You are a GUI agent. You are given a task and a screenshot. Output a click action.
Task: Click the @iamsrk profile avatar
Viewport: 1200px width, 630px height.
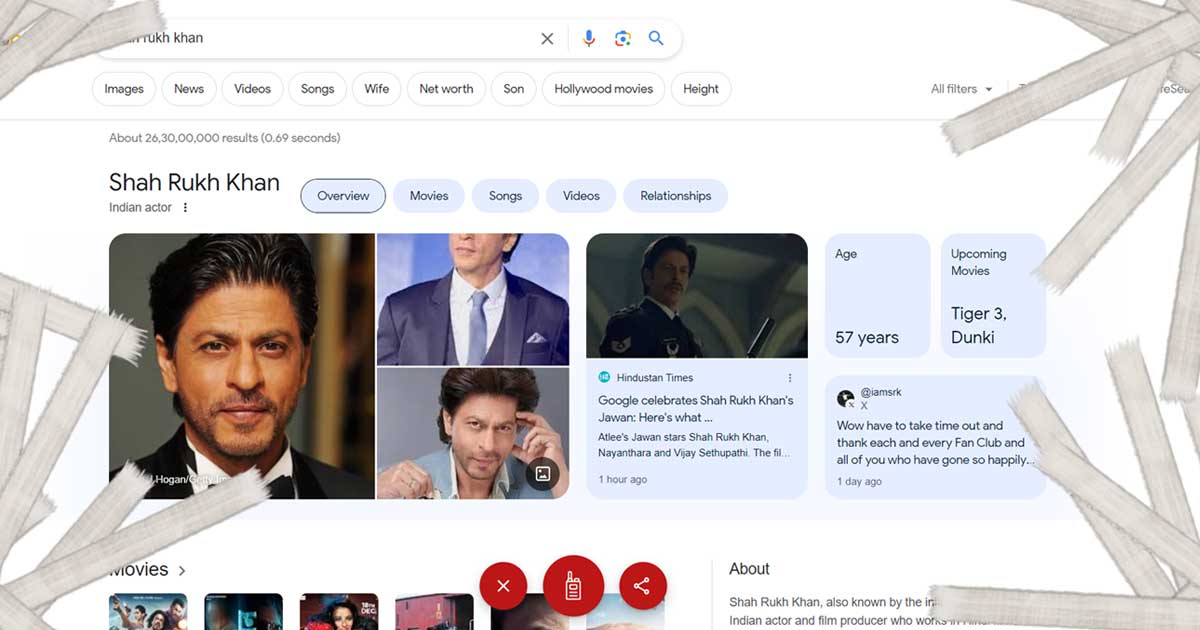846,398
